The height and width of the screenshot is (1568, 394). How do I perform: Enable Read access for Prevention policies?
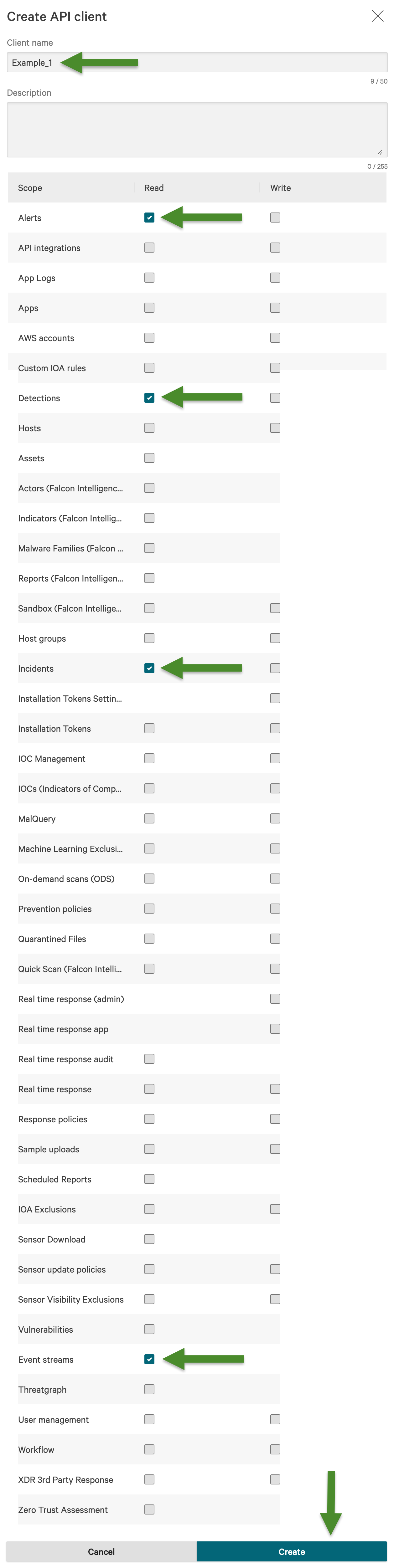pyautogui.click(x=149, y=908)
